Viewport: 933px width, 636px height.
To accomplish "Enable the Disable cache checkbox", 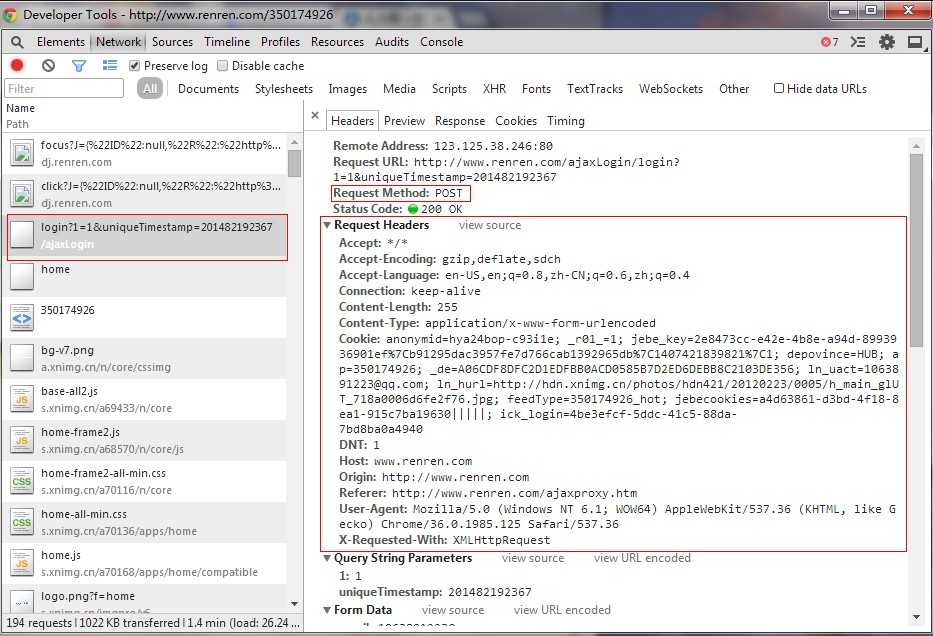I will (223, 65).
